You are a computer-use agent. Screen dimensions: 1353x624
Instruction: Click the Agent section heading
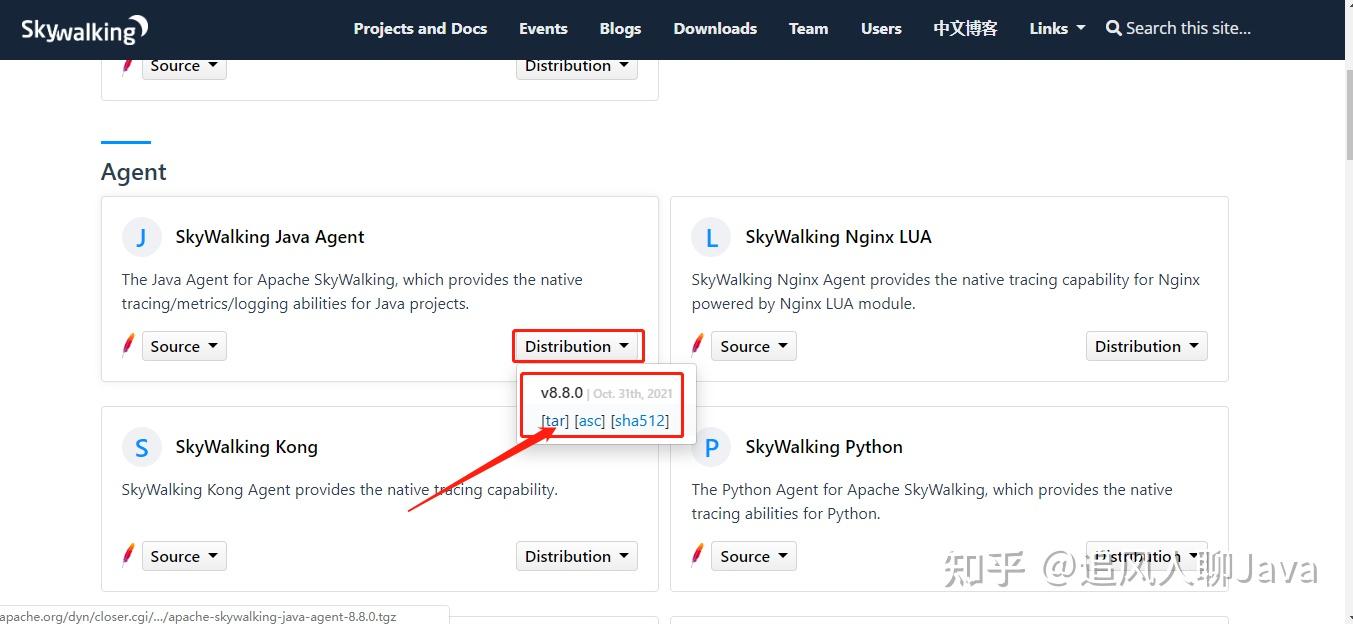(x=134, y=172)
